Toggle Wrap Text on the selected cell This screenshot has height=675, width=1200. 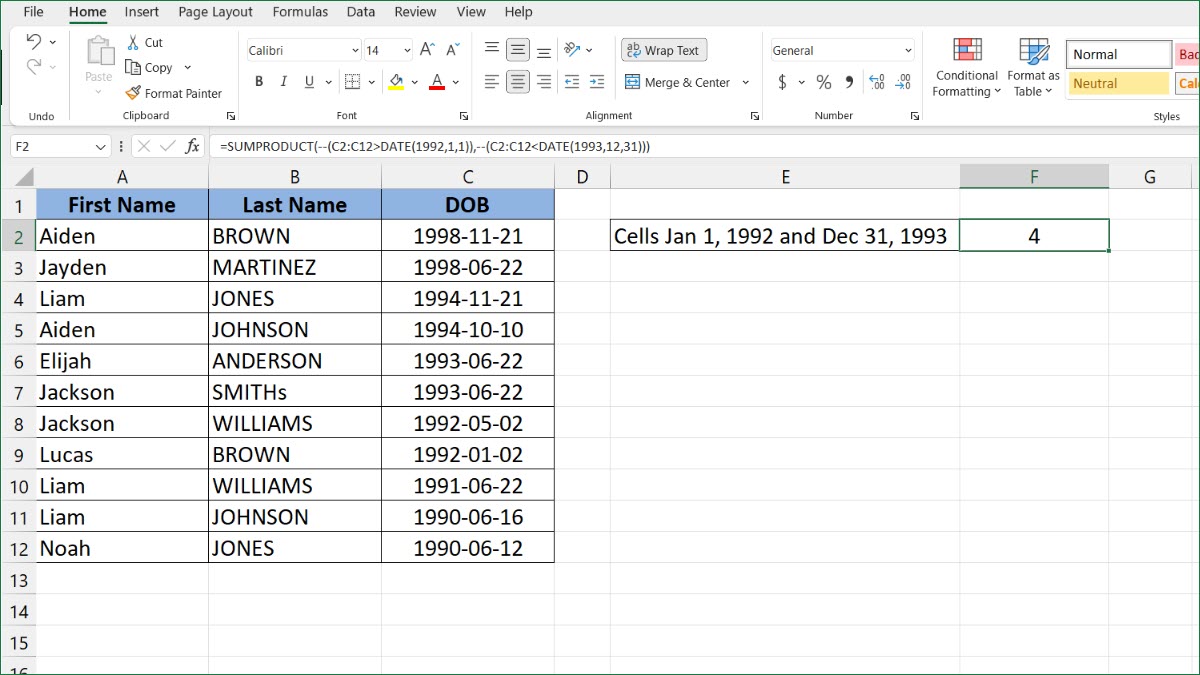tap(663, 49)
